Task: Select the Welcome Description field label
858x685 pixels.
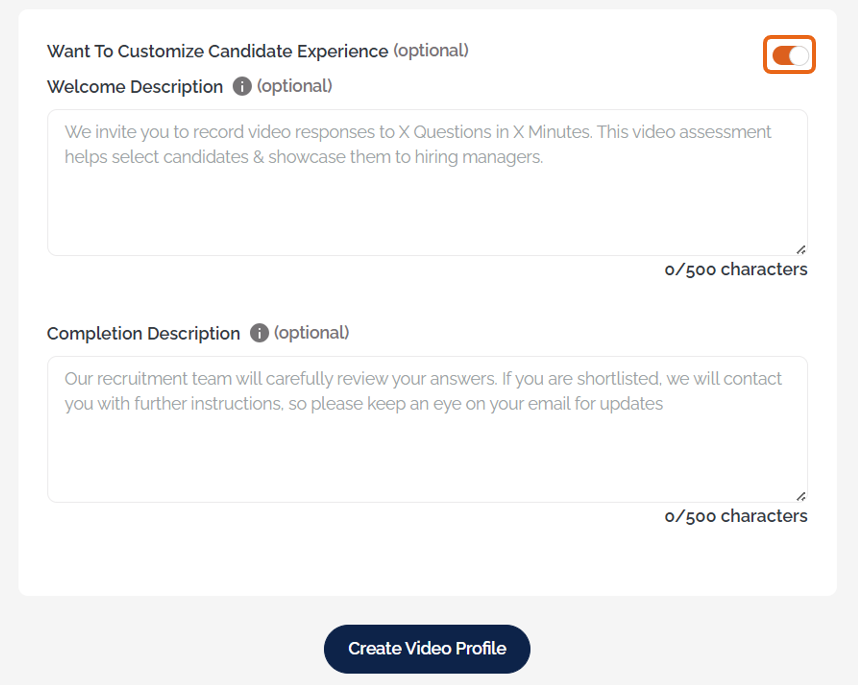Action: click(135, 87)
